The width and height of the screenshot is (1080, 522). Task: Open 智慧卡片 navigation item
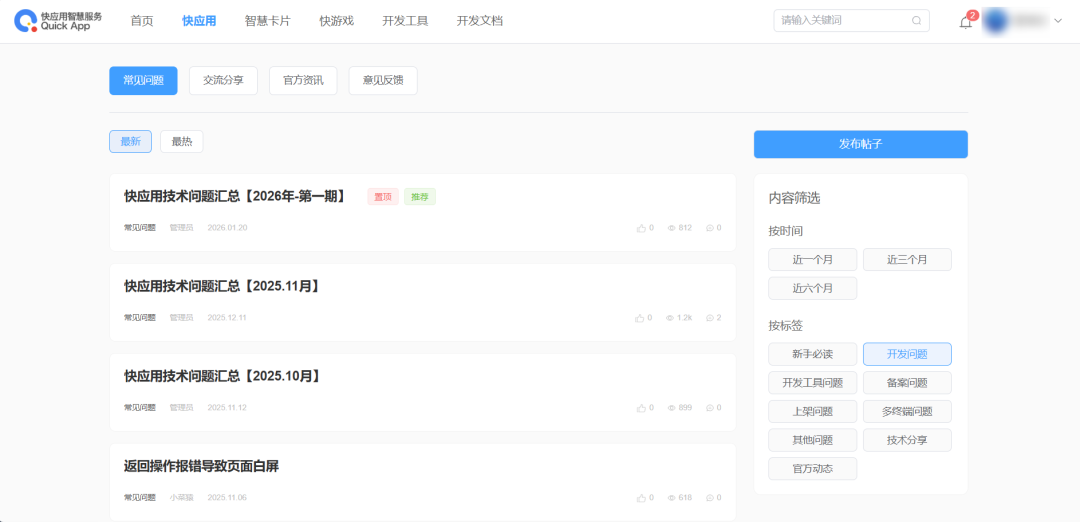click(267, 21)
